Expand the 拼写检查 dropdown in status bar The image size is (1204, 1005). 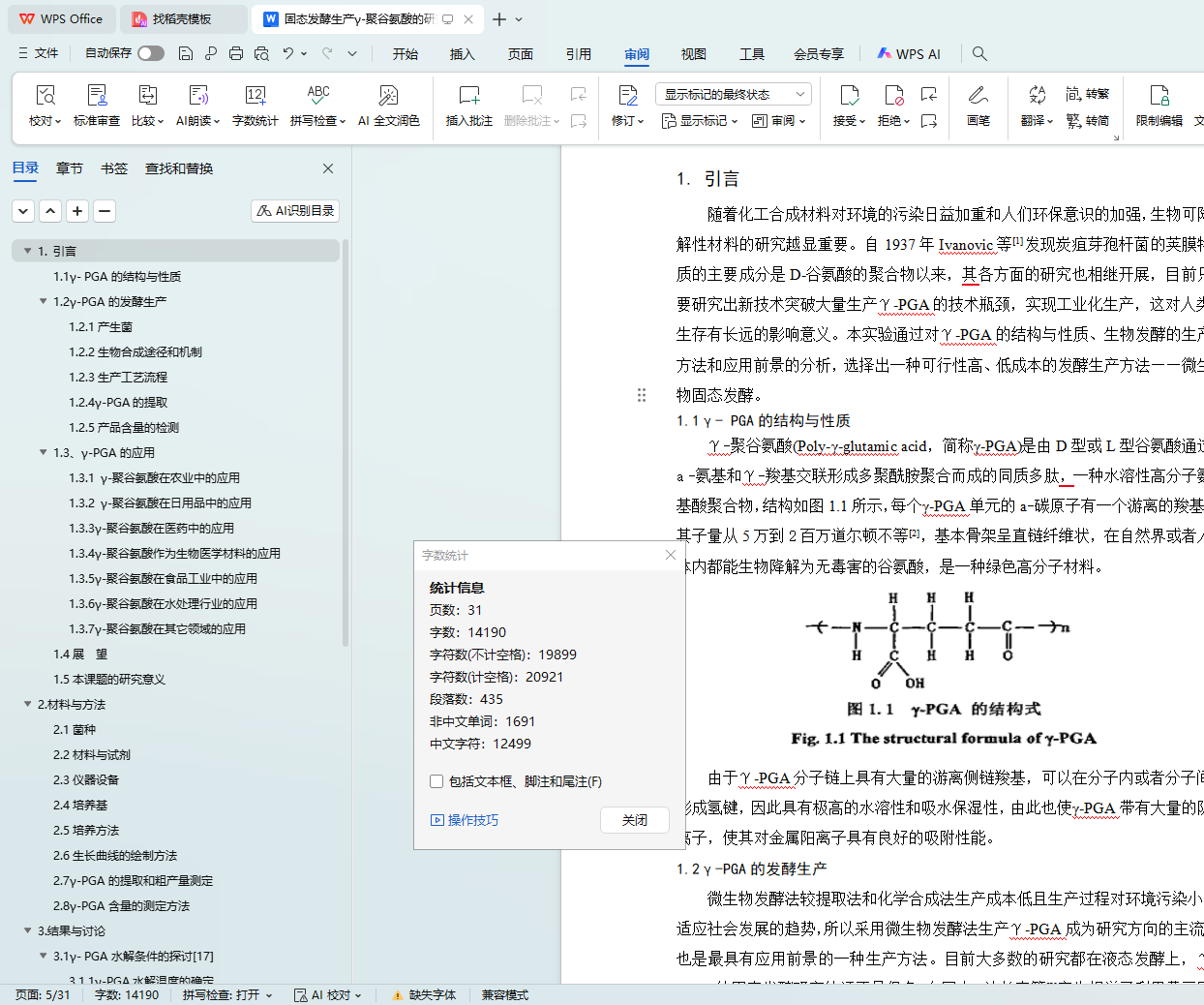[x=226, y=994]
